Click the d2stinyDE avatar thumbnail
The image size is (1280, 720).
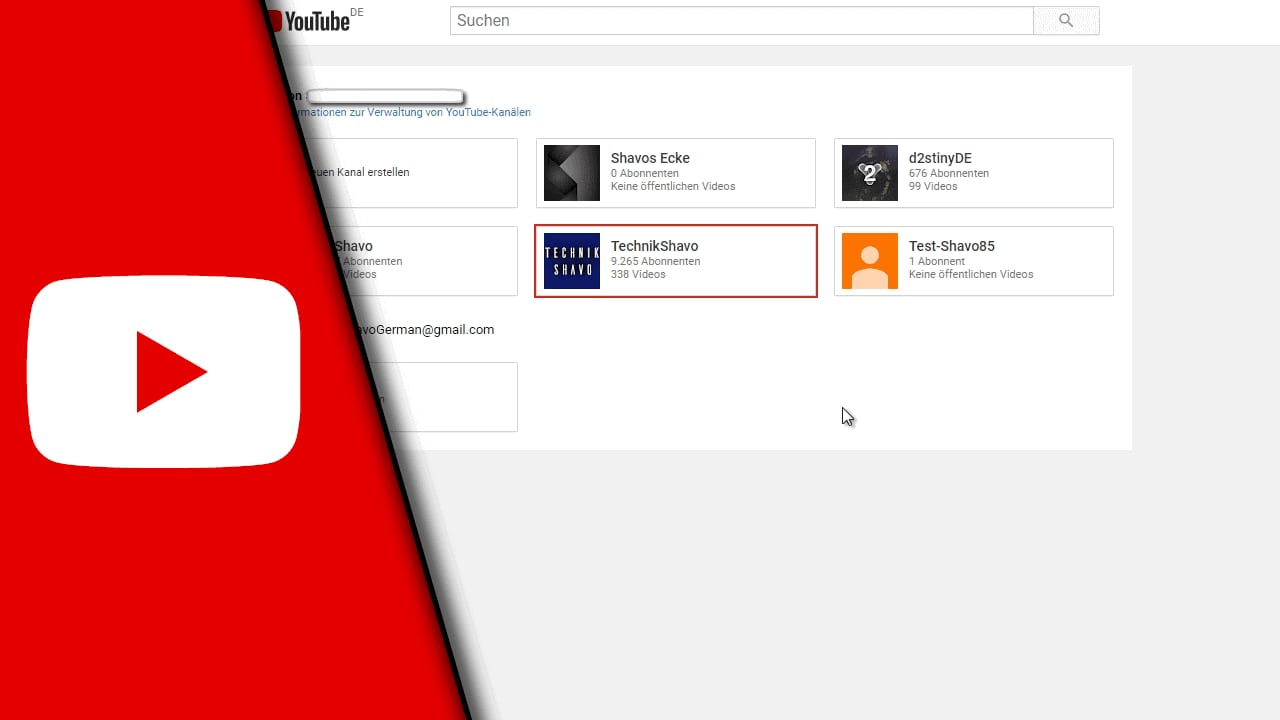[x=870, y=173]
